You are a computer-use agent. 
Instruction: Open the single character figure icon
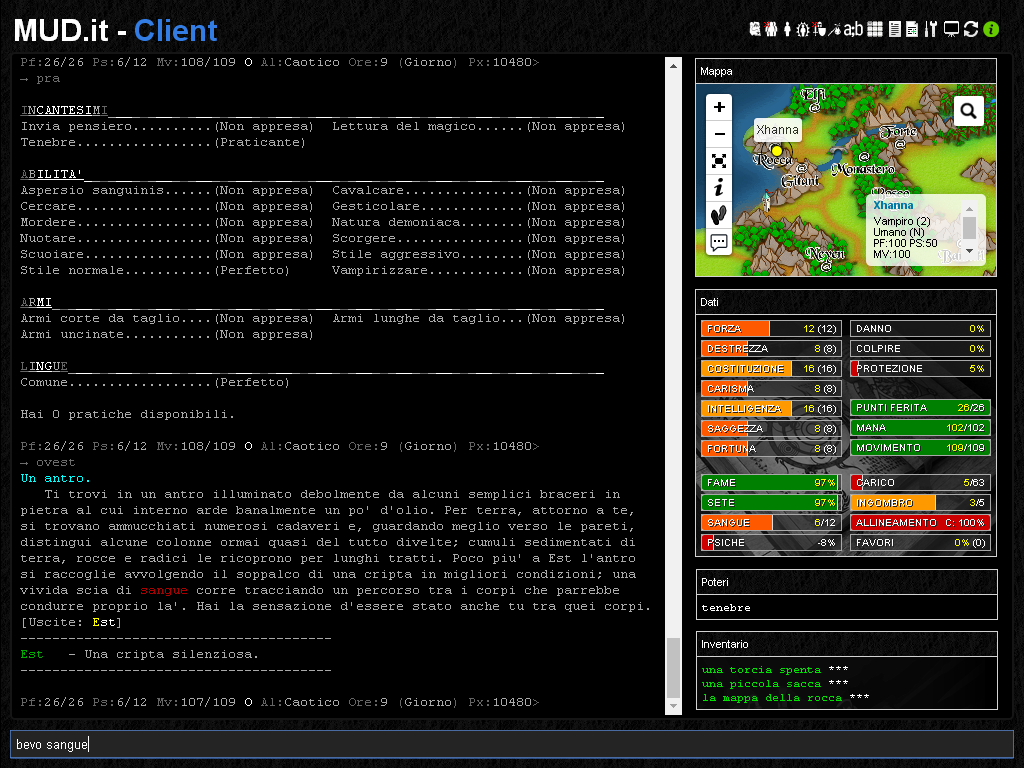(788, 29)
